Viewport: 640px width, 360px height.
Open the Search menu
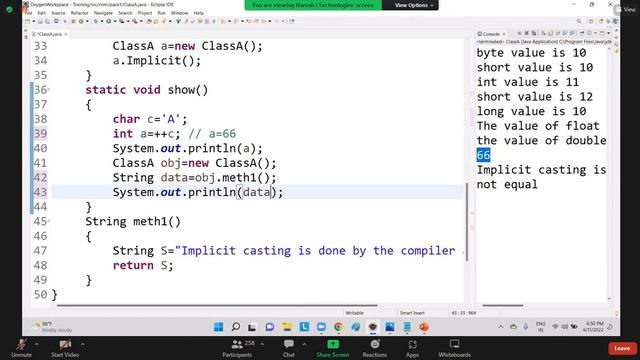click(x=125, y=13)
